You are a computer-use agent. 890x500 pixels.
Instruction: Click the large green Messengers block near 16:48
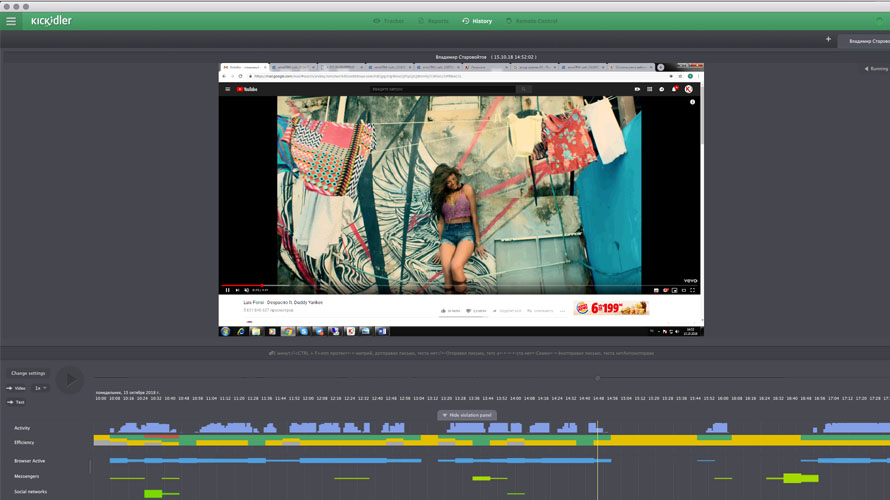(792, 478)
